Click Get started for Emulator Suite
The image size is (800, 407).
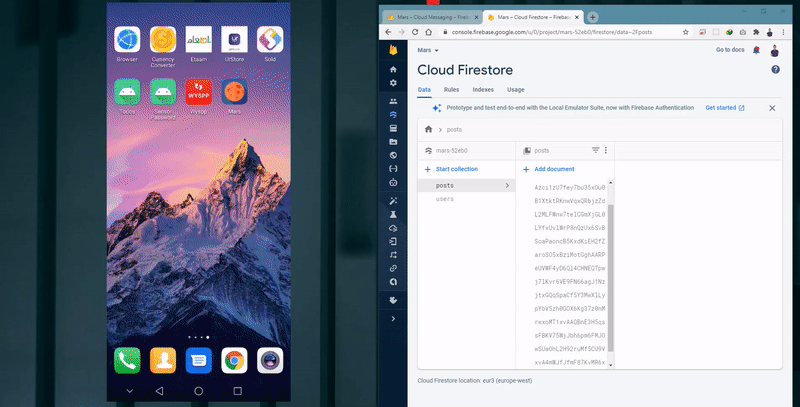pyautogui.click(x=724, y=108)
